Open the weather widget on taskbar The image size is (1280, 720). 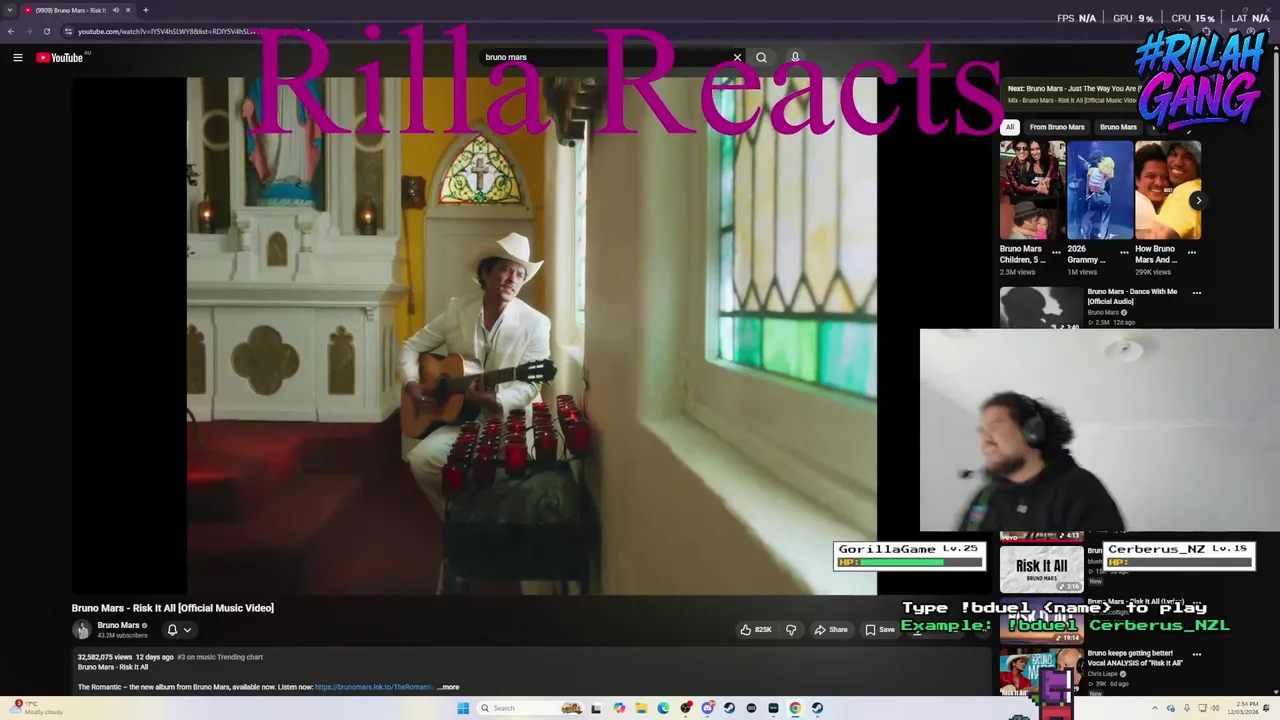[x=35, y=708]
